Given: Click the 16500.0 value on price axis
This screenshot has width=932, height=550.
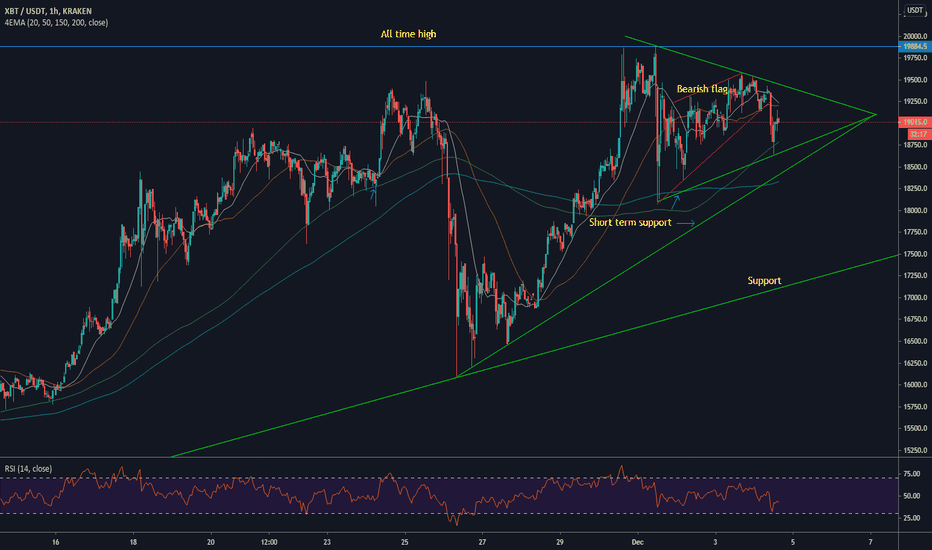Looking at the screenshot, I should coord(915,341).
